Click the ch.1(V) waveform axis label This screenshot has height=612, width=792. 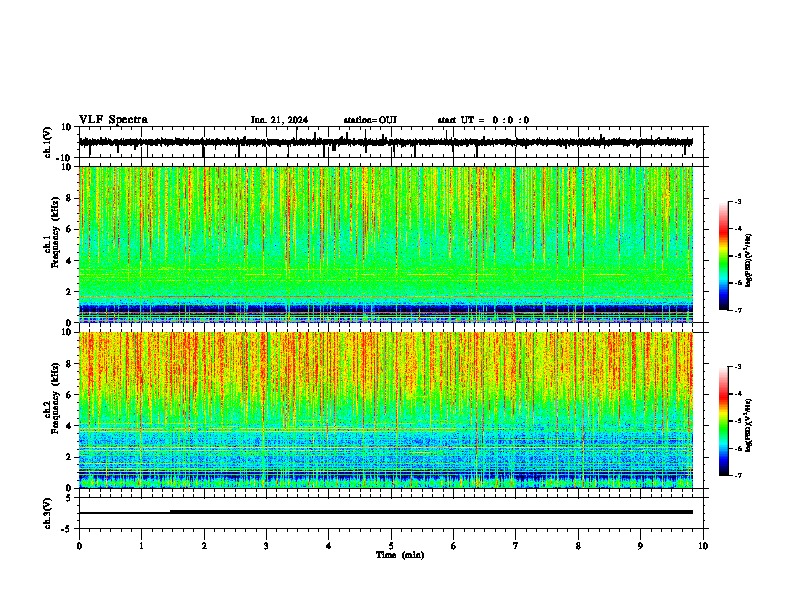(x=48, y=142)
